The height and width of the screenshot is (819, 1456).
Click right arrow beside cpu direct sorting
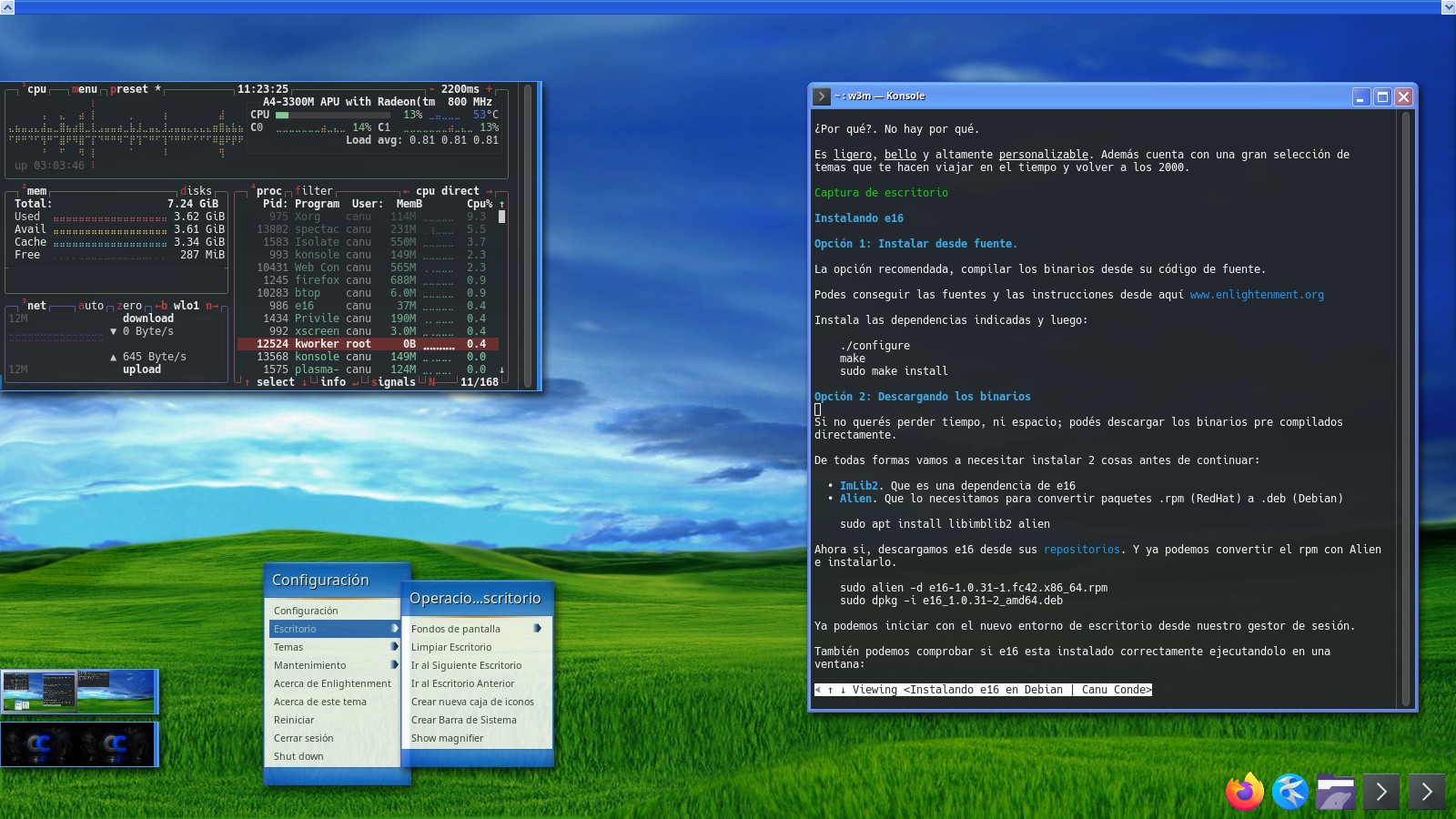click(x=489, y=191)
